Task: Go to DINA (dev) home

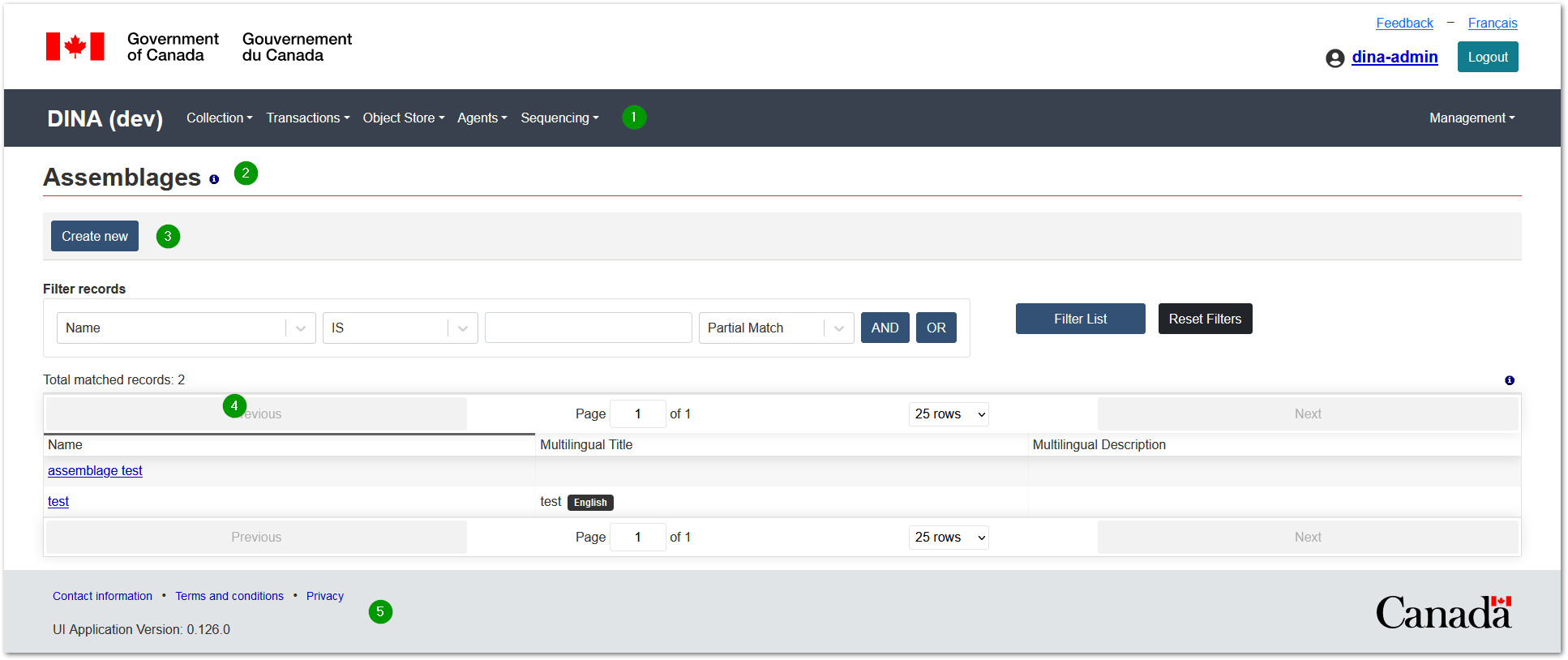Action: pos(105,118)
